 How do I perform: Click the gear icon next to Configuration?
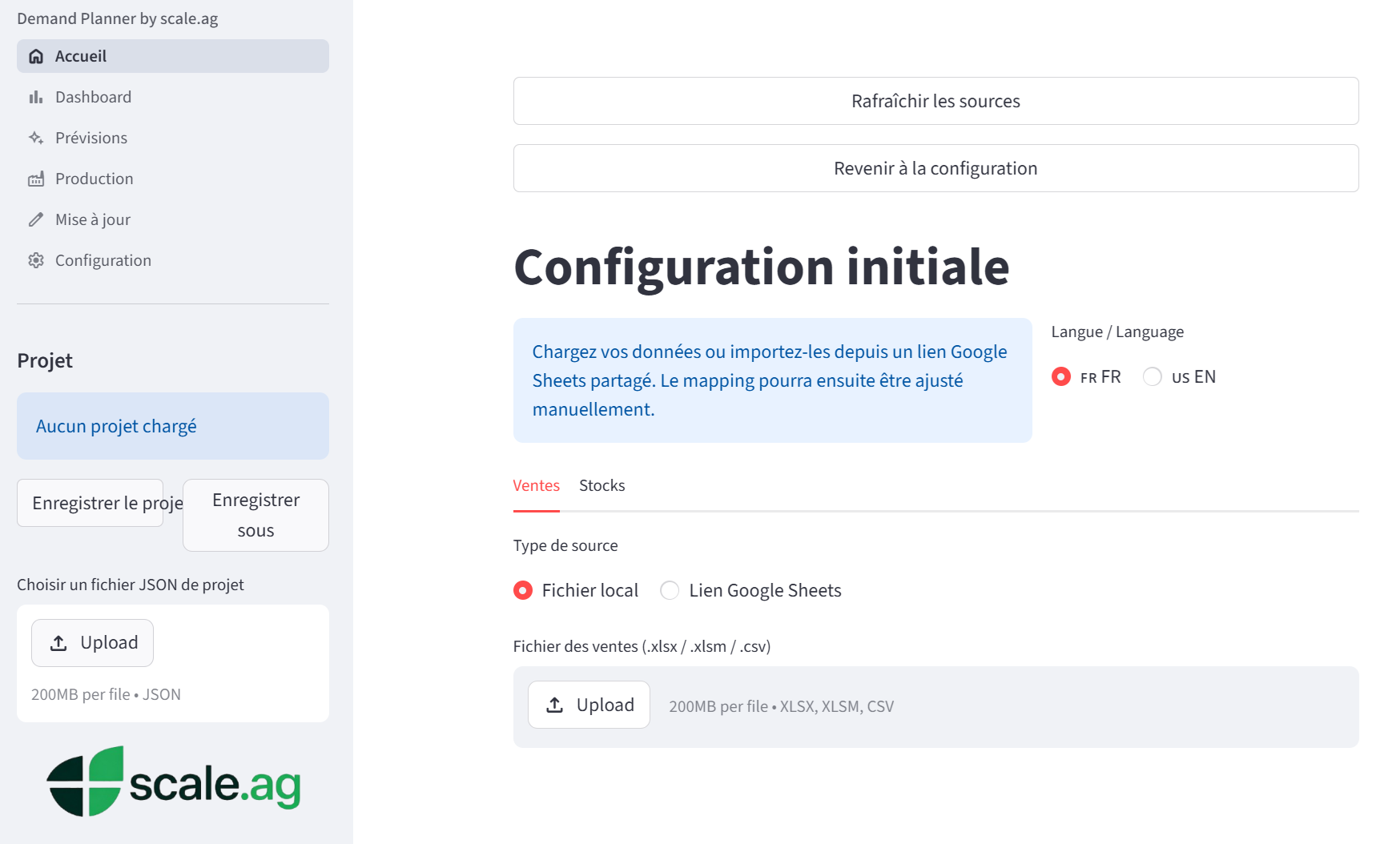coord(36,260)
